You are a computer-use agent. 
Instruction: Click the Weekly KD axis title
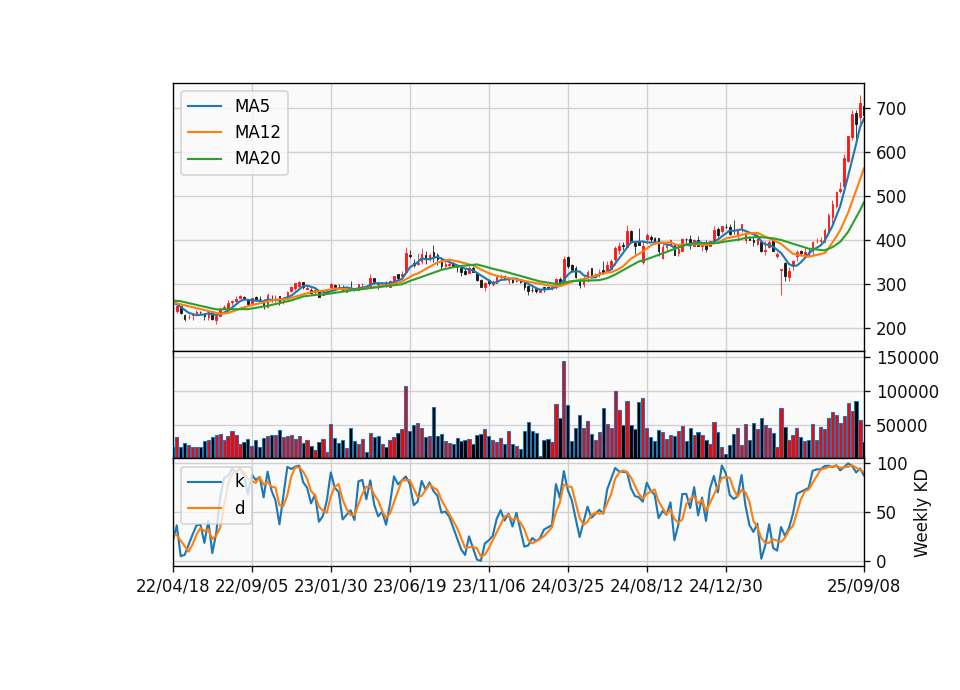coord(921,513)
